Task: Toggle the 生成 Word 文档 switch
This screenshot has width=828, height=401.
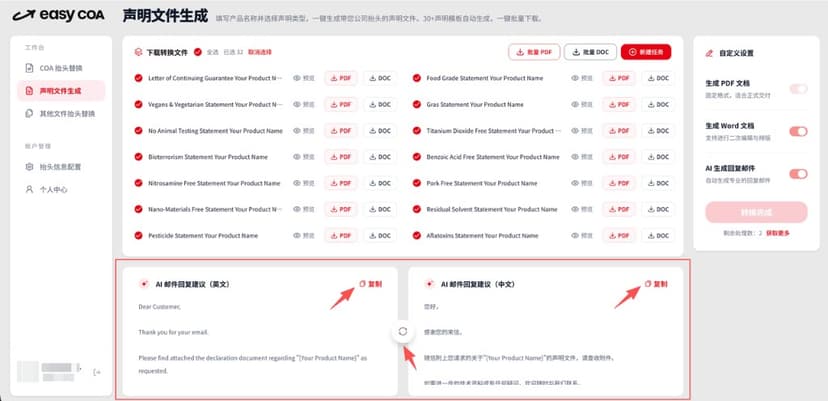Action: tap(798, 131)
